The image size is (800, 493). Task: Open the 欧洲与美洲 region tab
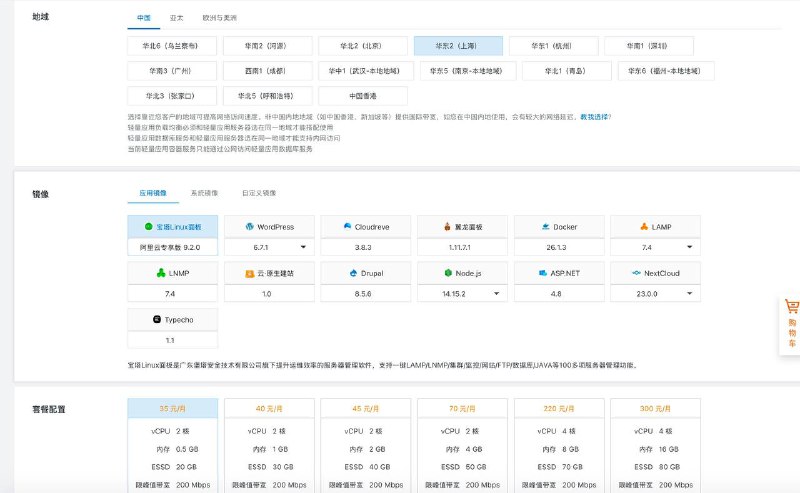(219, 18)
